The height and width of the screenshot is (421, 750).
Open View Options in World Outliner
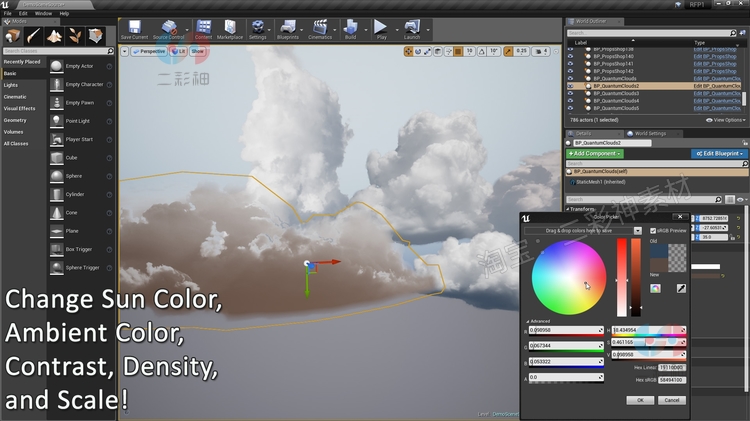(x=726, y=120)
